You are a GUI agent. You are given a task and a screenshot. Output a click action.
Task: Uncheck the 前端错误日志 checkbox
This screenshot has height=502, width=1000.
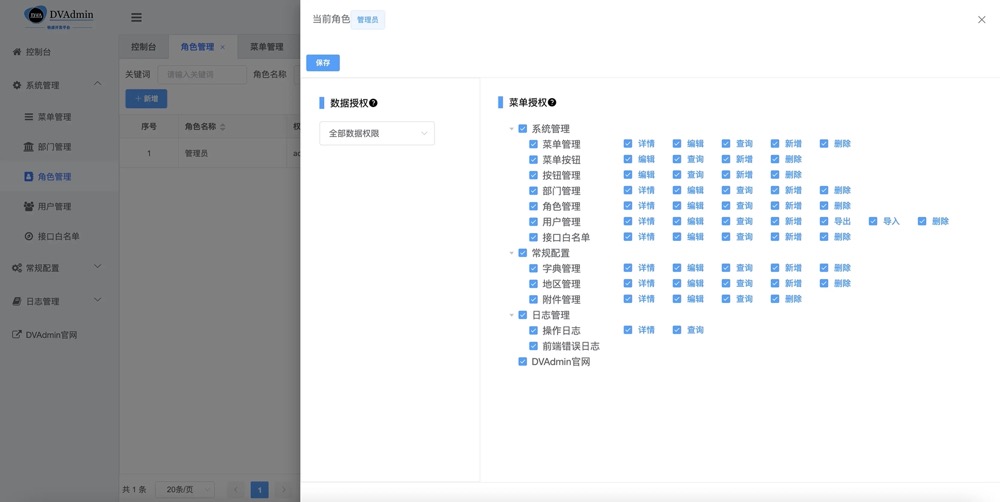[x=534, y=346]
